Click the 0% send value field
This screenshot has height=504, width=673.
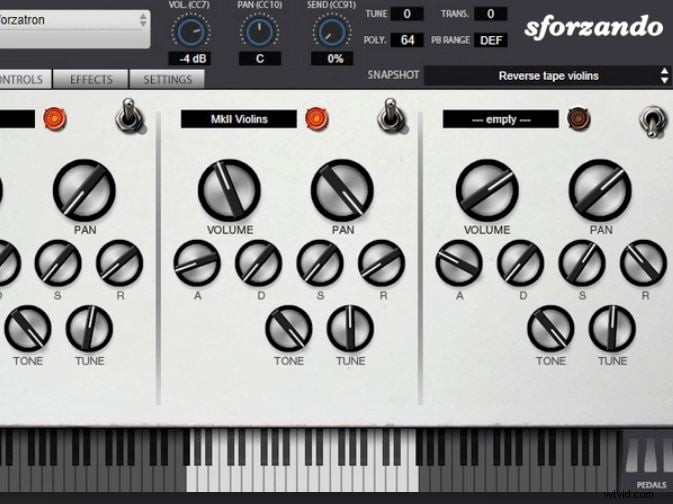click(332, 58)
